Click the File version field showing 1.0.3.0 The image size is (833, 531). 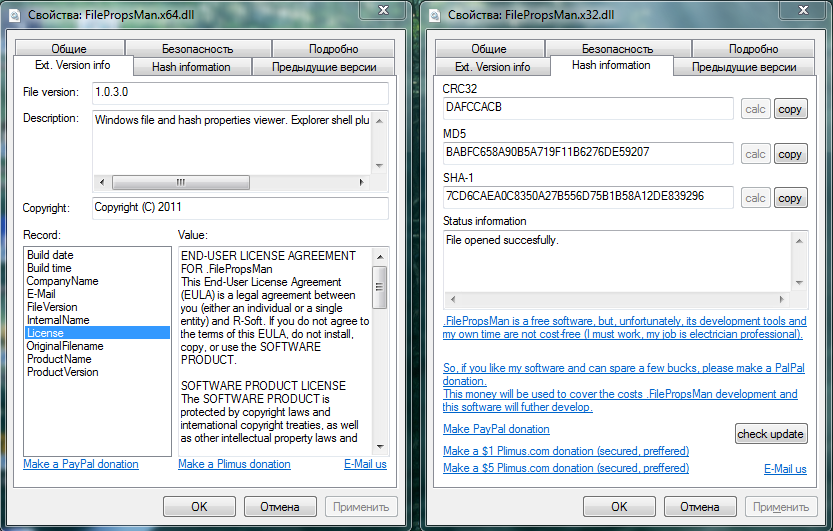tap(240, 92)
